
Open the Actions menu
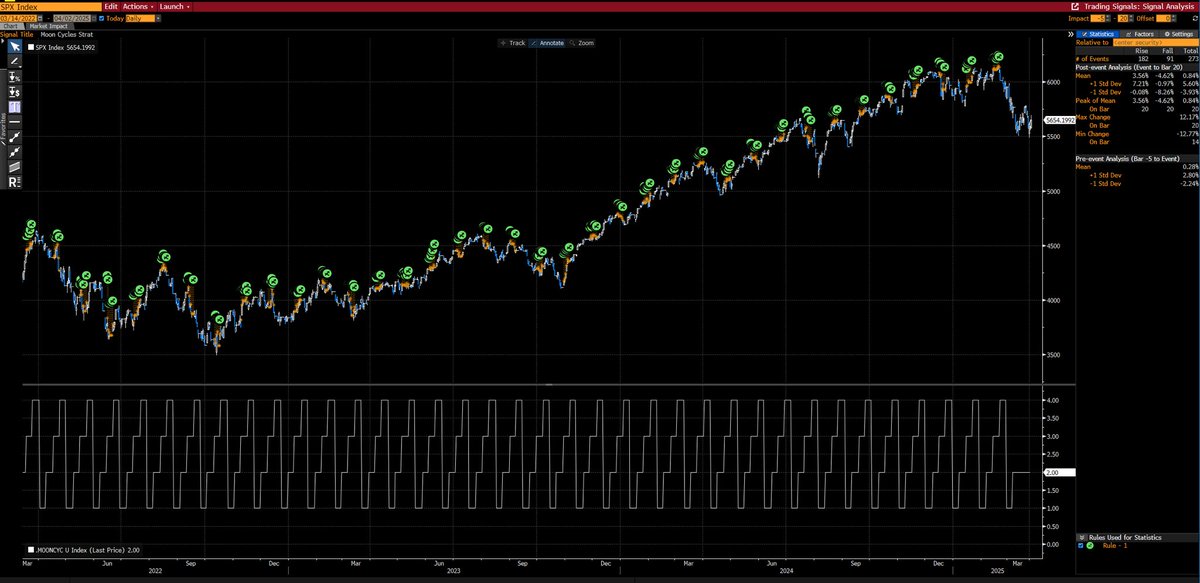click(x=138, y=6)
